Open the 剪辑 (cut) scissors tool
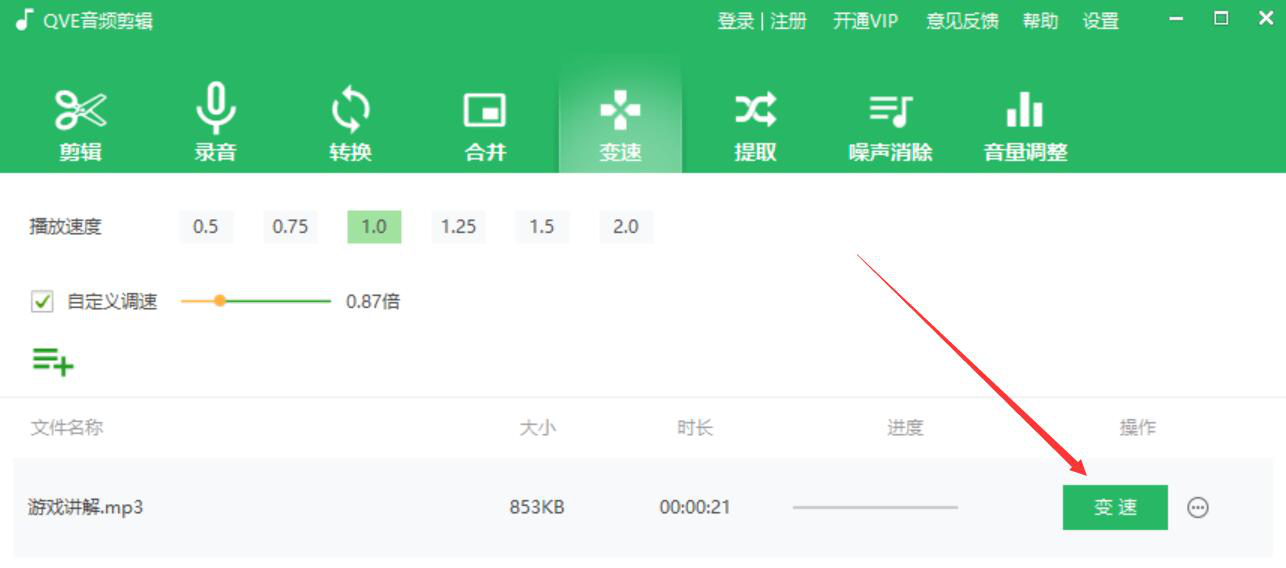The image size is (1286, 568). [x=80, y=126]
